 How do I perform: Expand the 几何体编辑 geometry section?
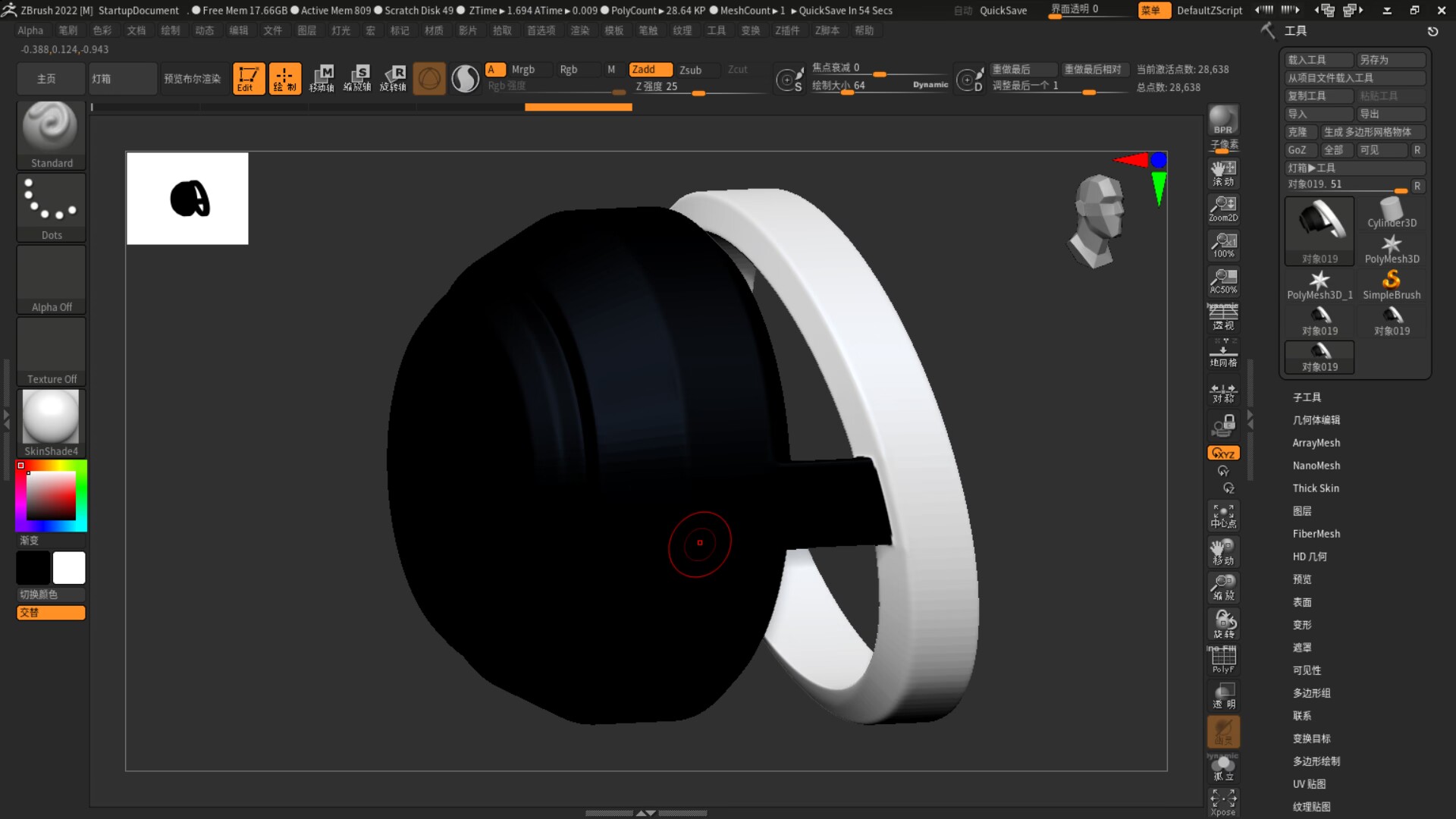1316,420
